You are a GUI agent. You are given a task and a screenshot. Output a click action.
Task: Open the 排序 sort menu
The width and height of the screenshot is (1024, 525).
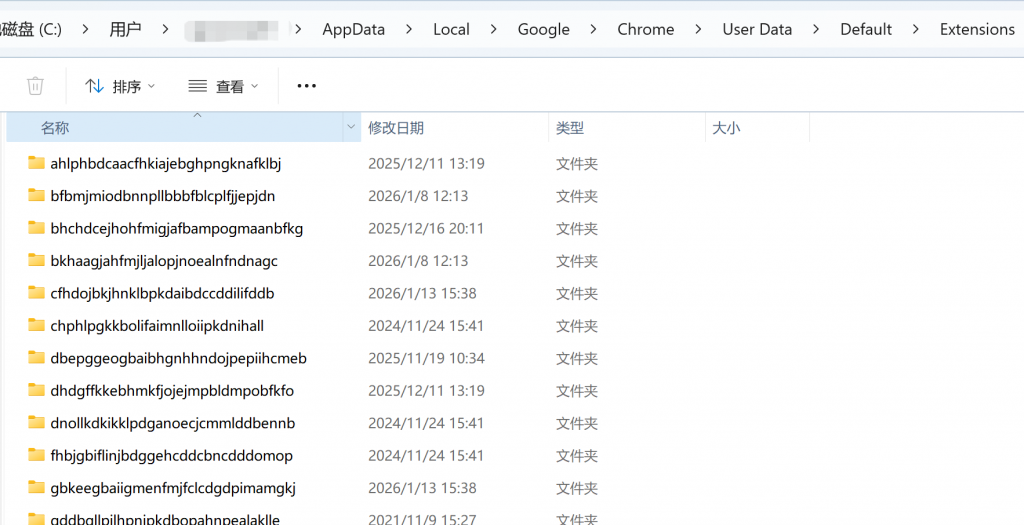120,87
